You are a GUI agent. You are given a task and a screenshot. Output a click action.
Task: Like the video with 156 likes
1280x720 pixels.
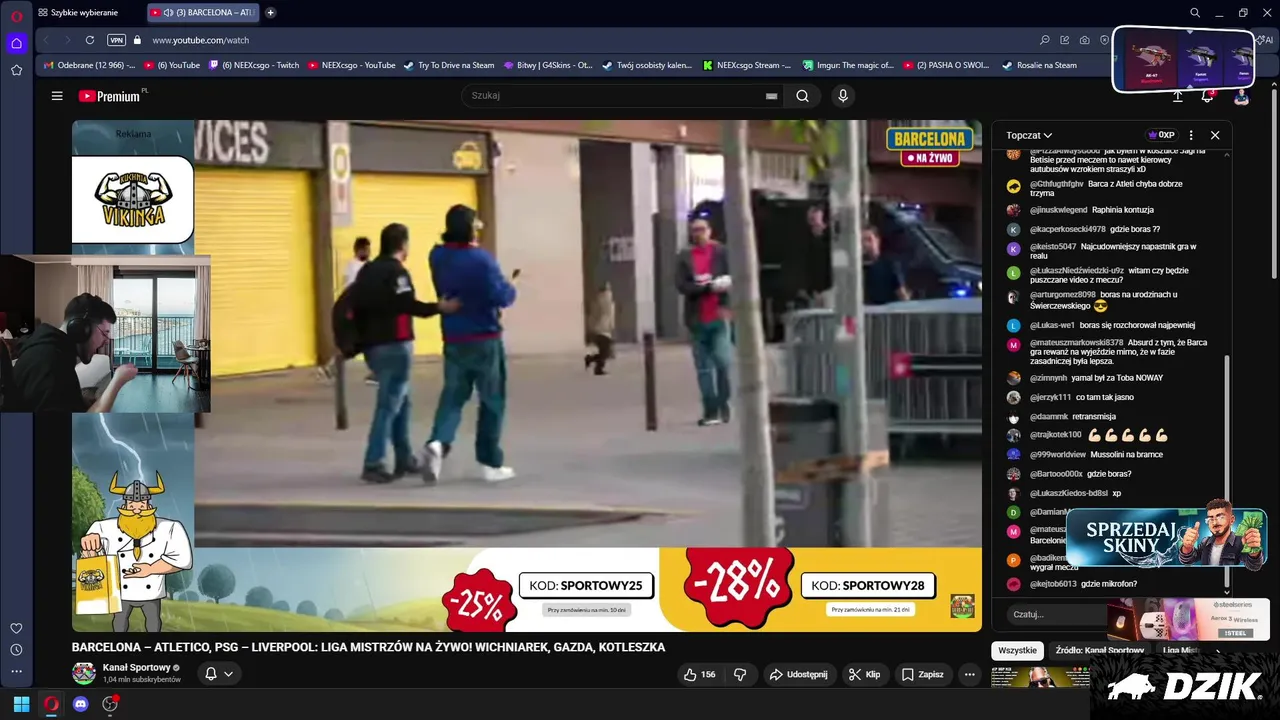700,674
